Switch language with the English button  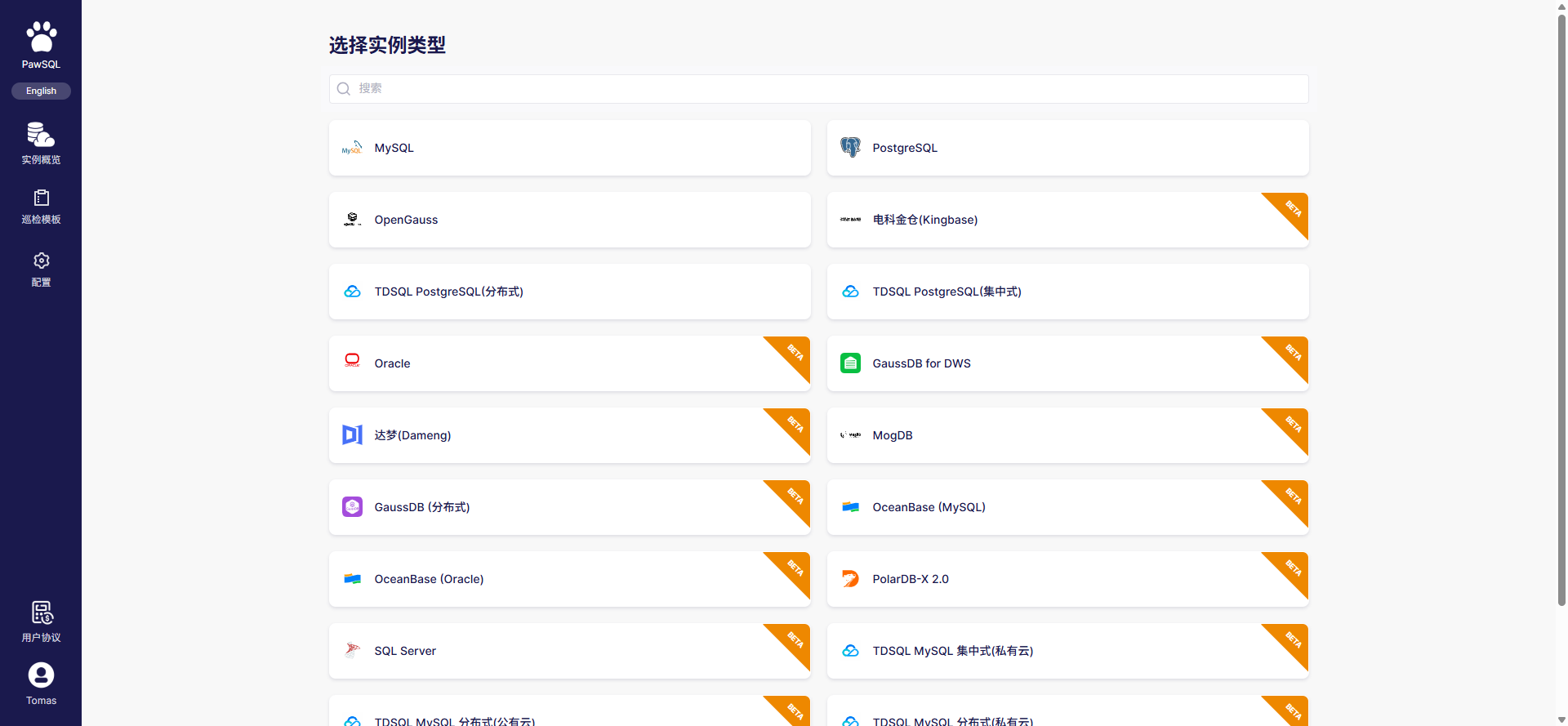[x=41, y=91]
